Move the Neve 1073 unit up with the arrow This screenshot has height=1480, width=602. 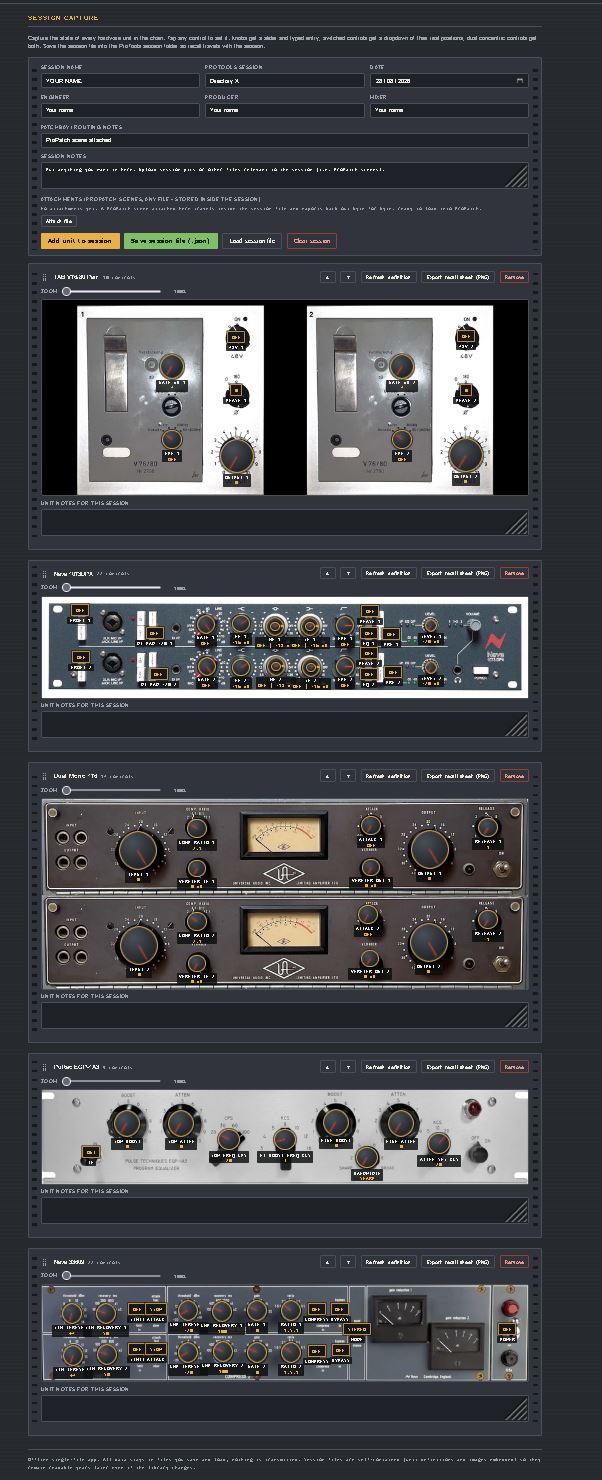point(328,574)
